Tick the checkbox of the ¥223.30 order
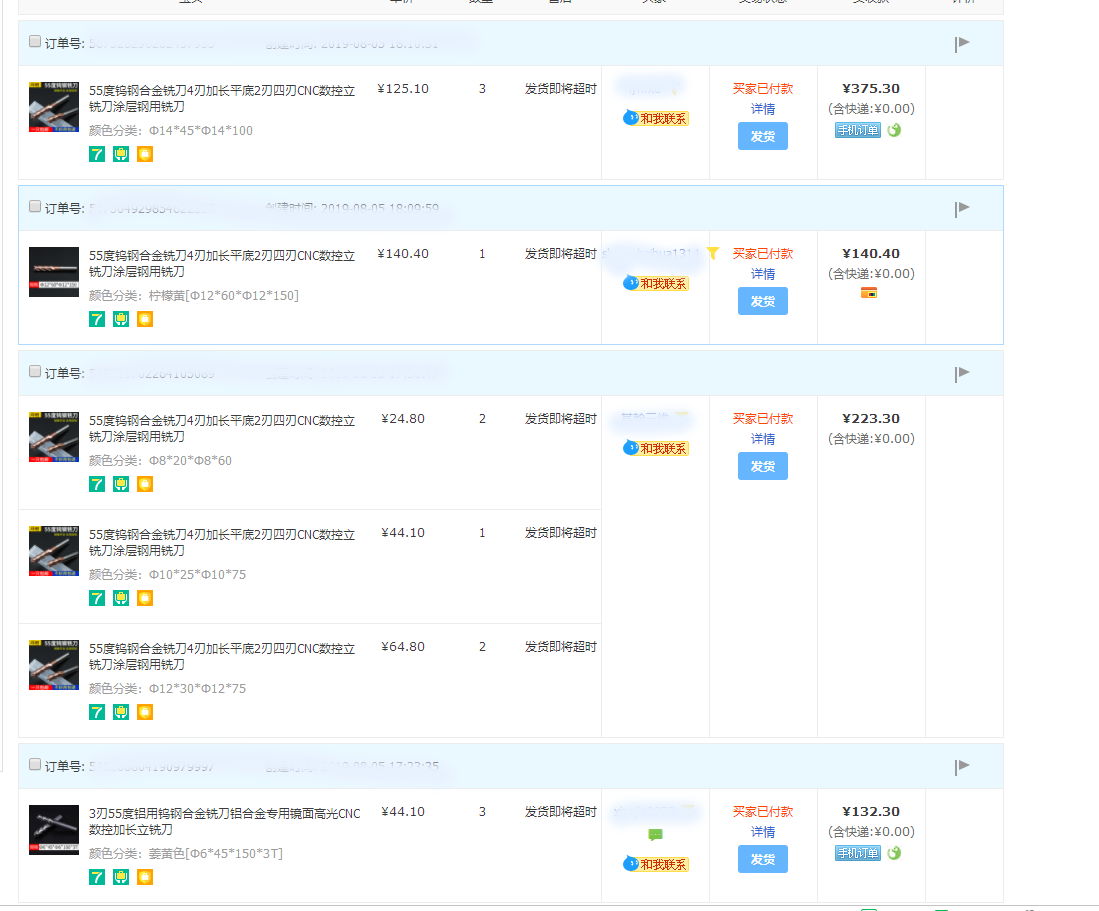This screenshot has height=911, width=1099. pos(36,372)
